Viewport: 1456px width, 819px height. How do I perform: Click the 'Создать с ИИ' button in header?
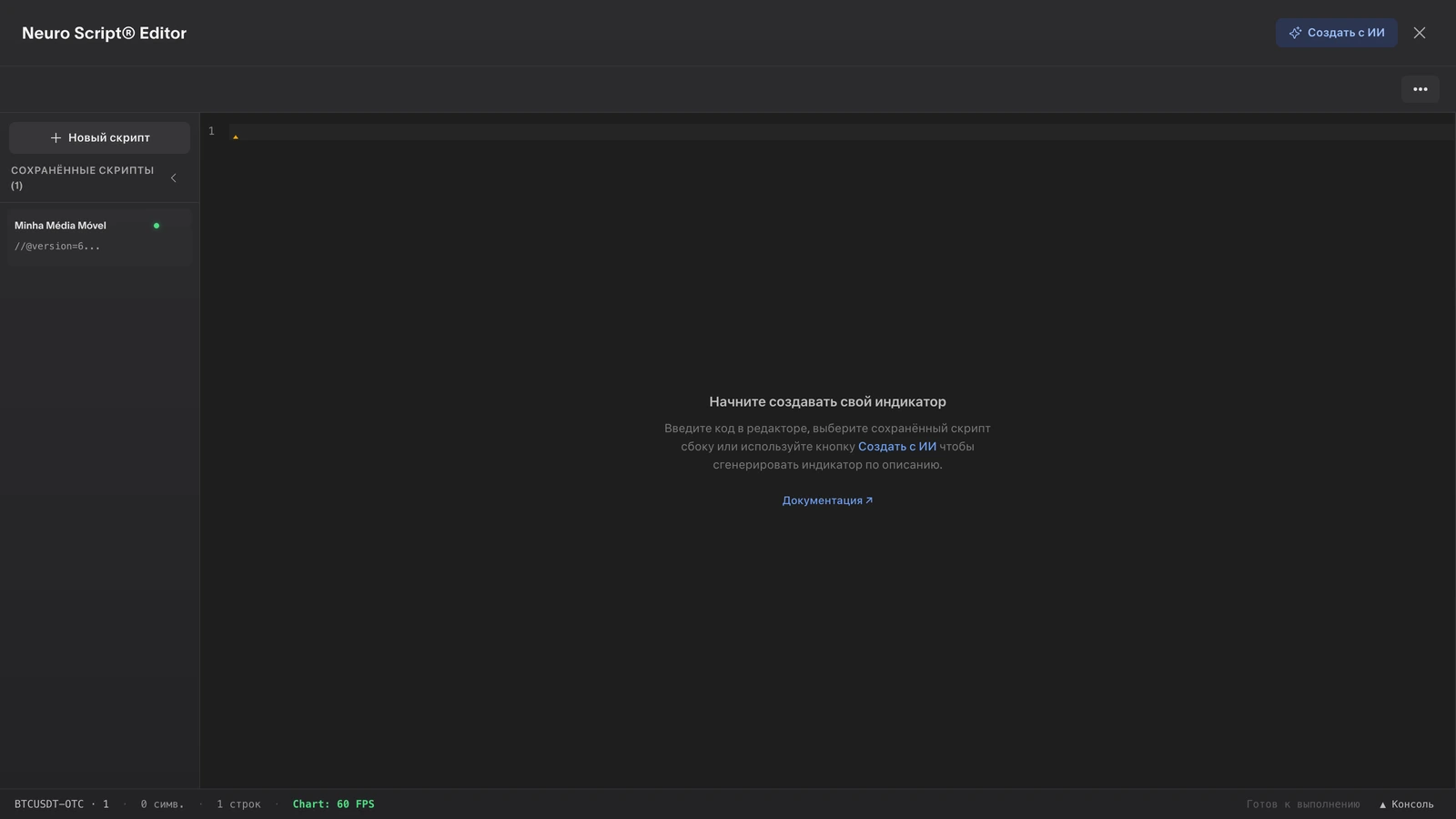pos(1336,33)
